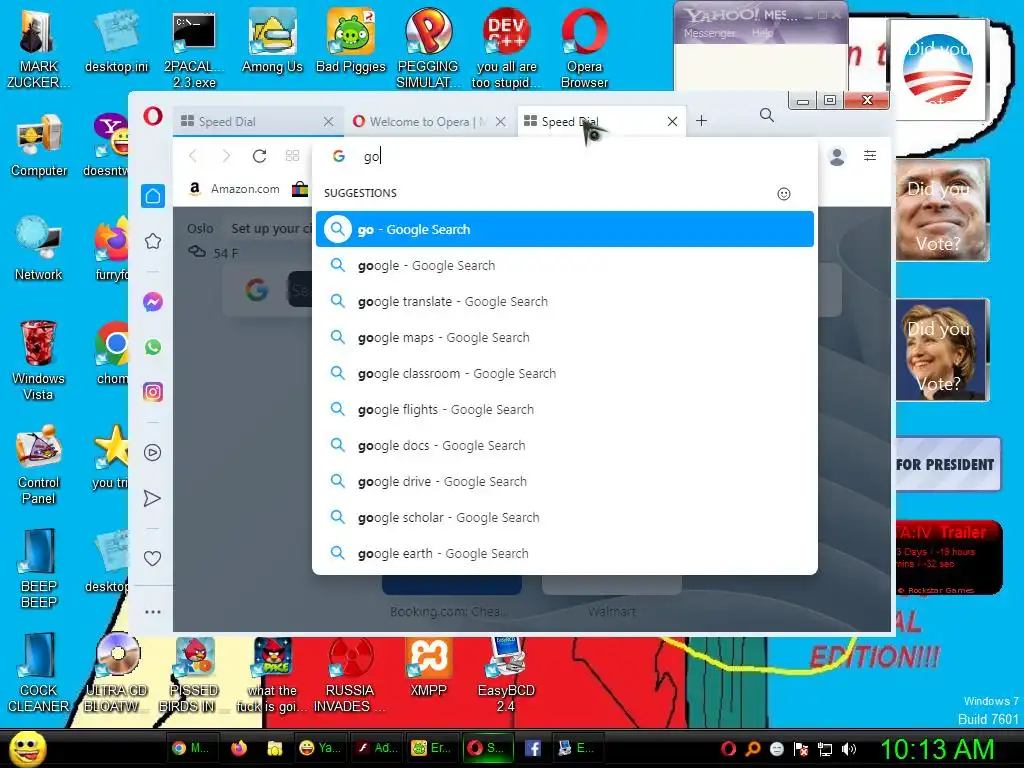Viewport: 1024px width, 768px height.
Task: Open Bookmarks star in Opera sidebar
Action: (153, 241)
